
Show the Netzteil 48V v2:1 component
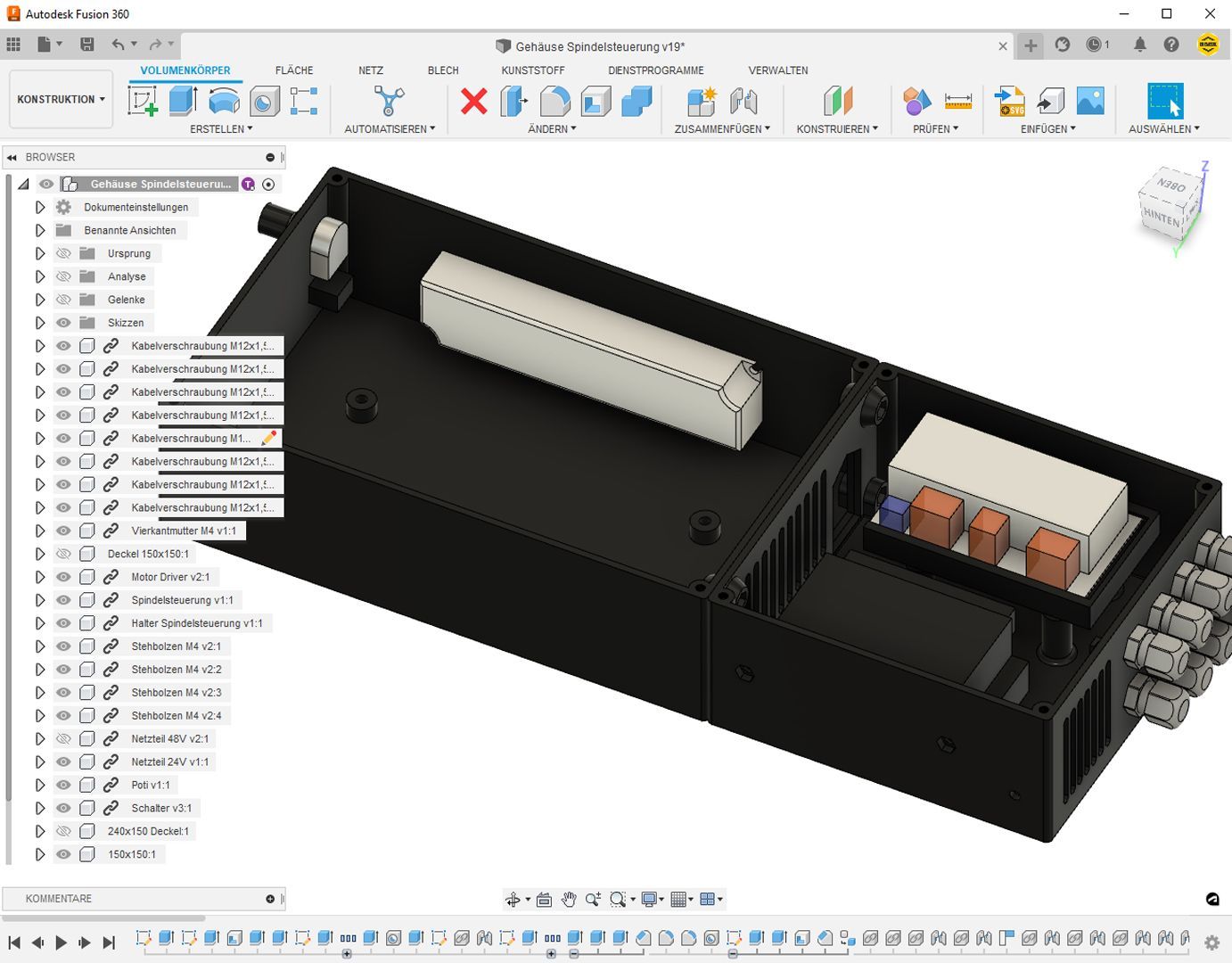(63, 739)
